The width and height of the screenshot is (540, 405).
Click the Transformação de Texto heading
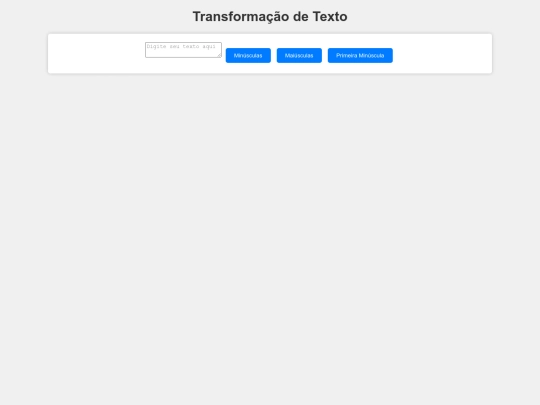tap(270, 17)
